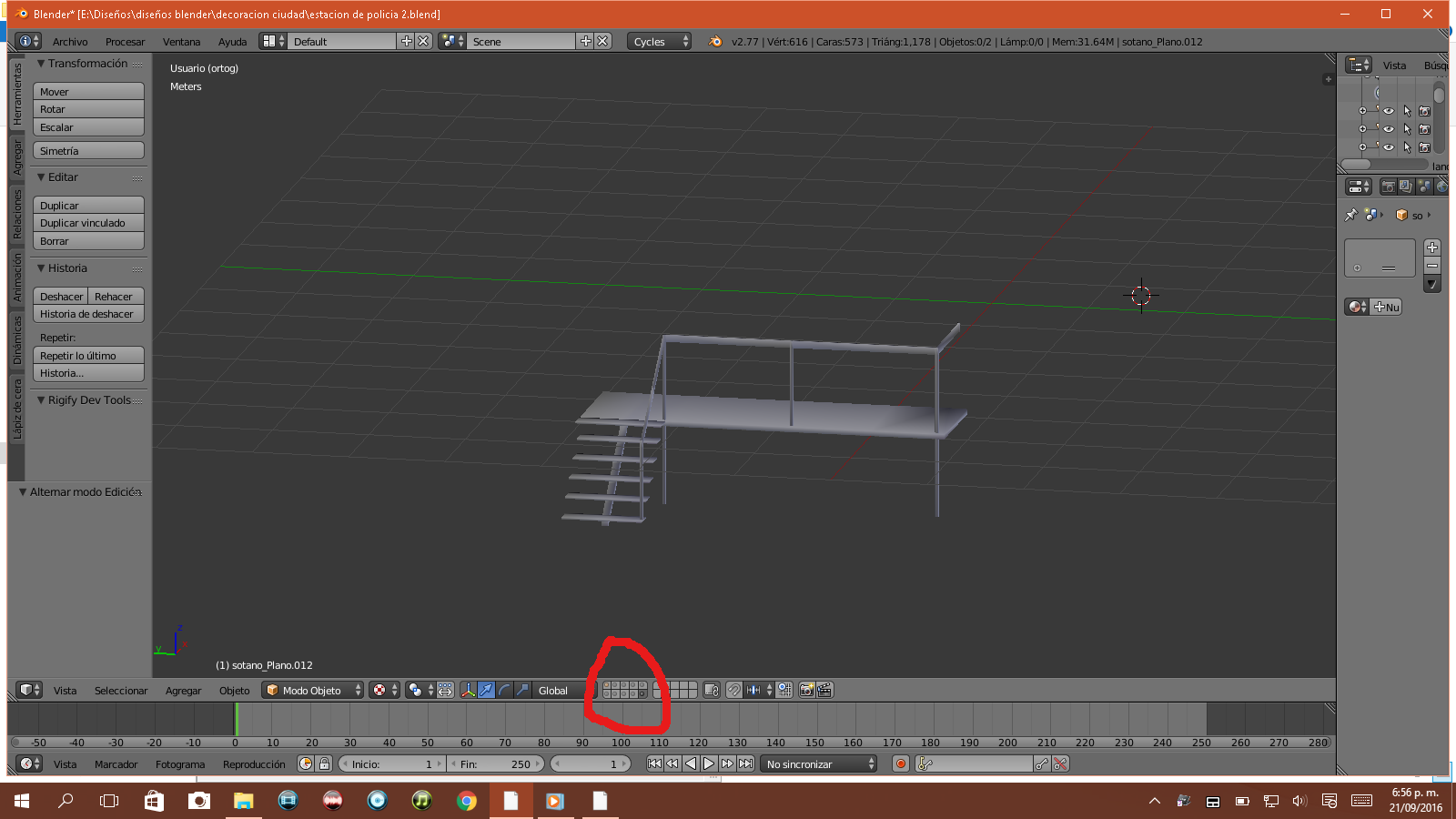This screenshot has width=1456, height=819.
Task: Click the Duplicar vinculado button
Action: [88, 223]
